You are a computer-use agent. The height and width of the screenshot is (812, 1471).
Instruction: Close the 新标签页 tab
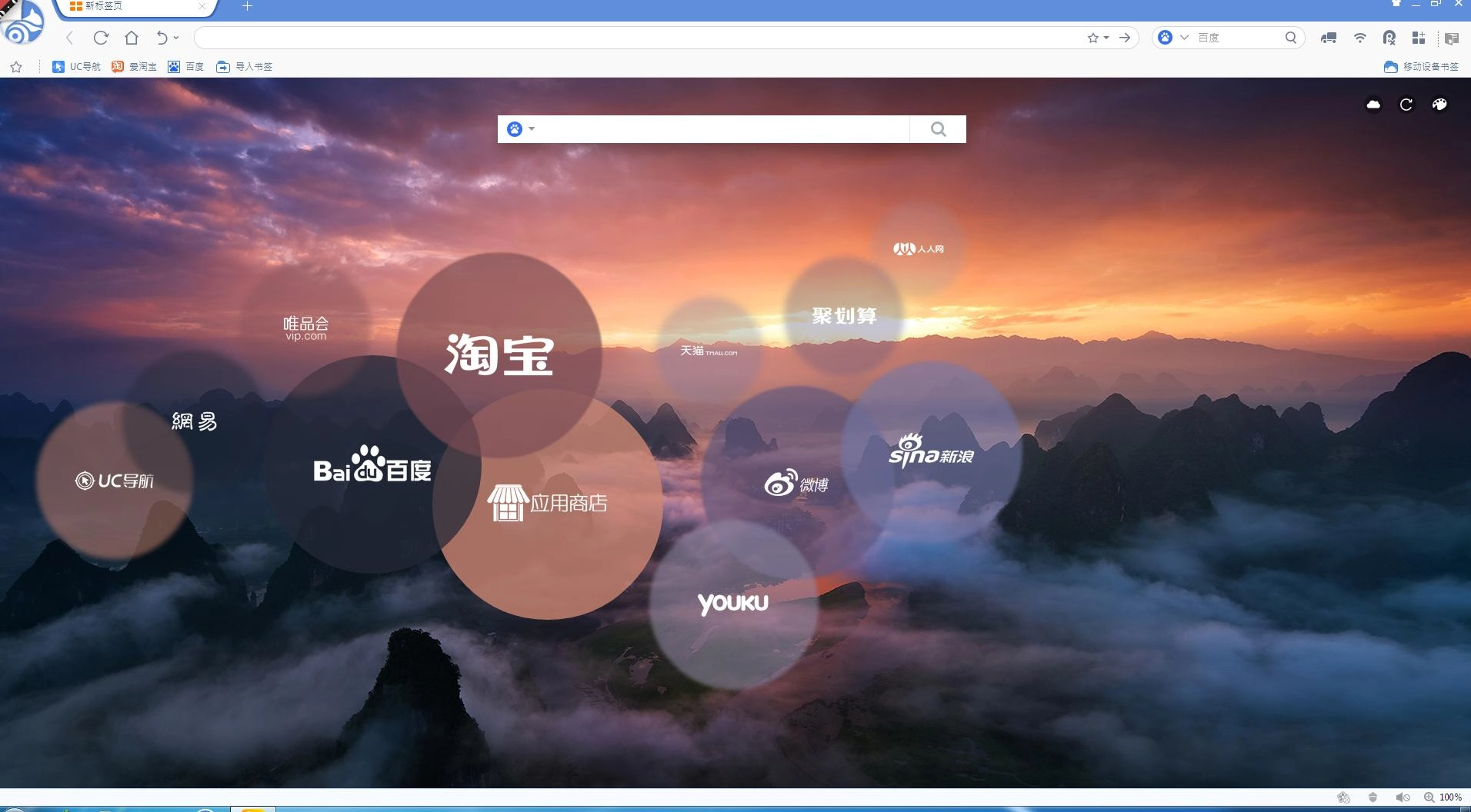click(202, 6)
